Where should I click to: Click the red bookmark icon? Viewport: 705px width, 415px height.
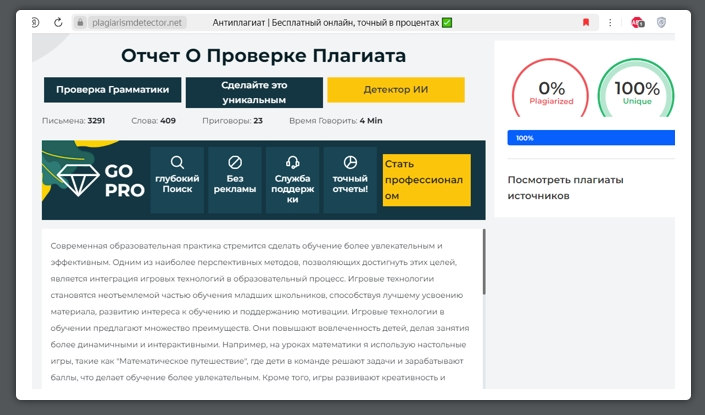[x=586, y=22]
